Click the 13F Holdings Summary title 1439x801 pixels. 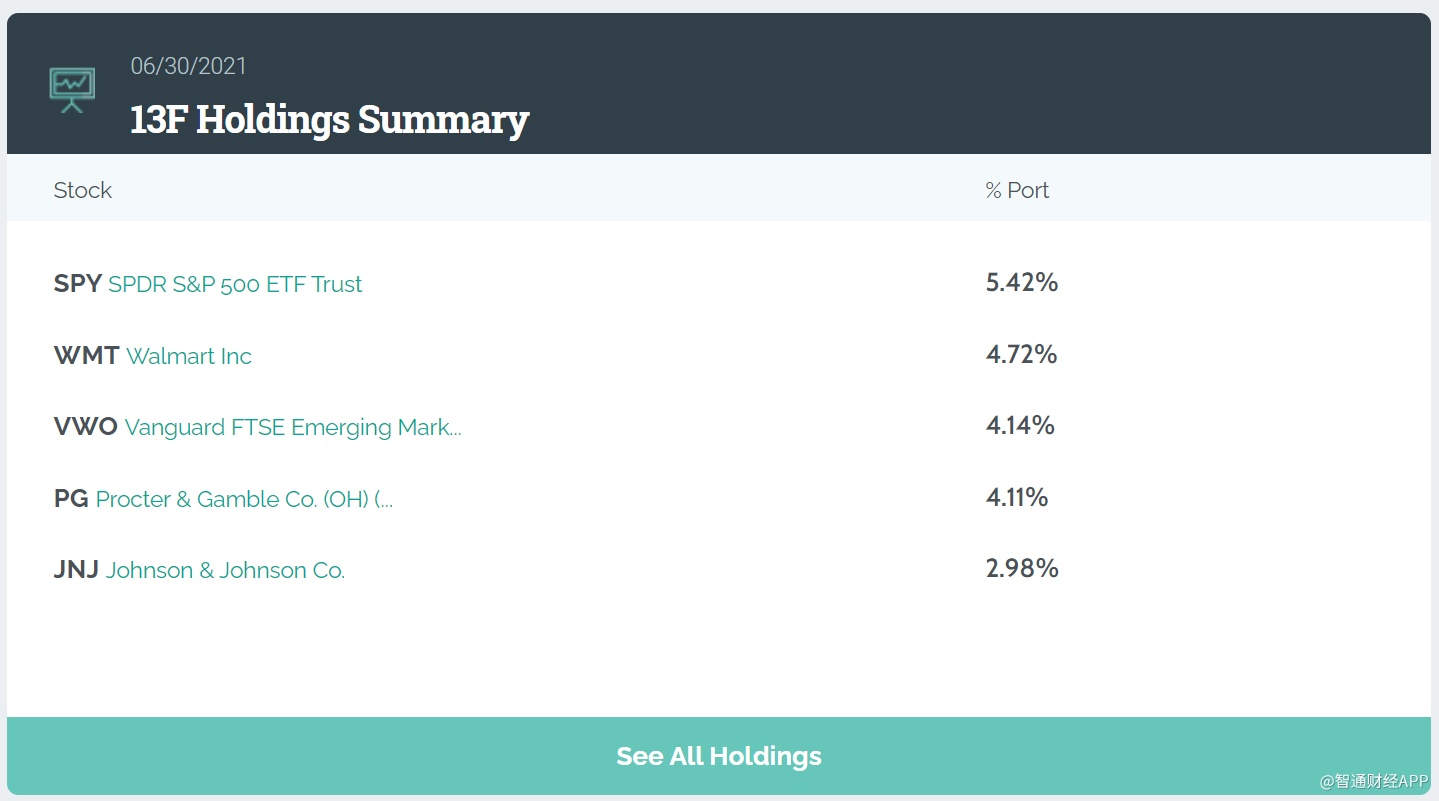[329, 119]
